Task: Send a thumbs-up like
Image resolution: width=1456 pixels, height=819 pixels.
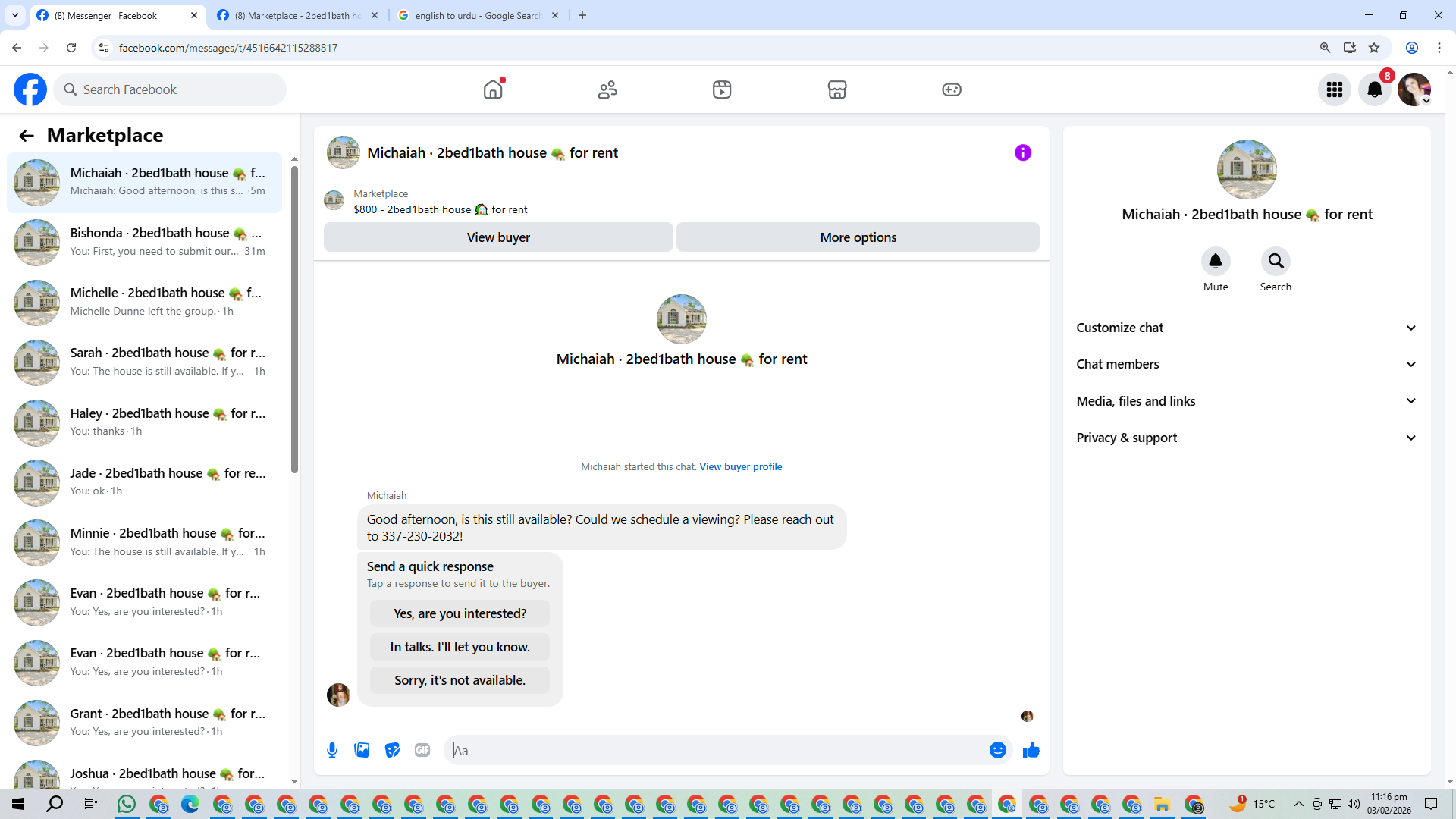Action: pyautogui.click(x=1031, y=750)
